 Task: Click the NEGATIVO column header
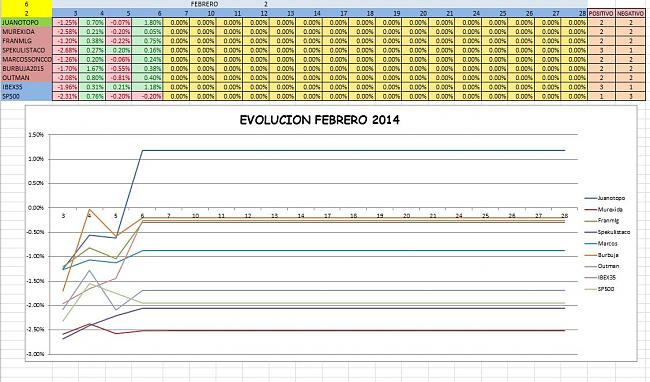(x=631, y=14)
